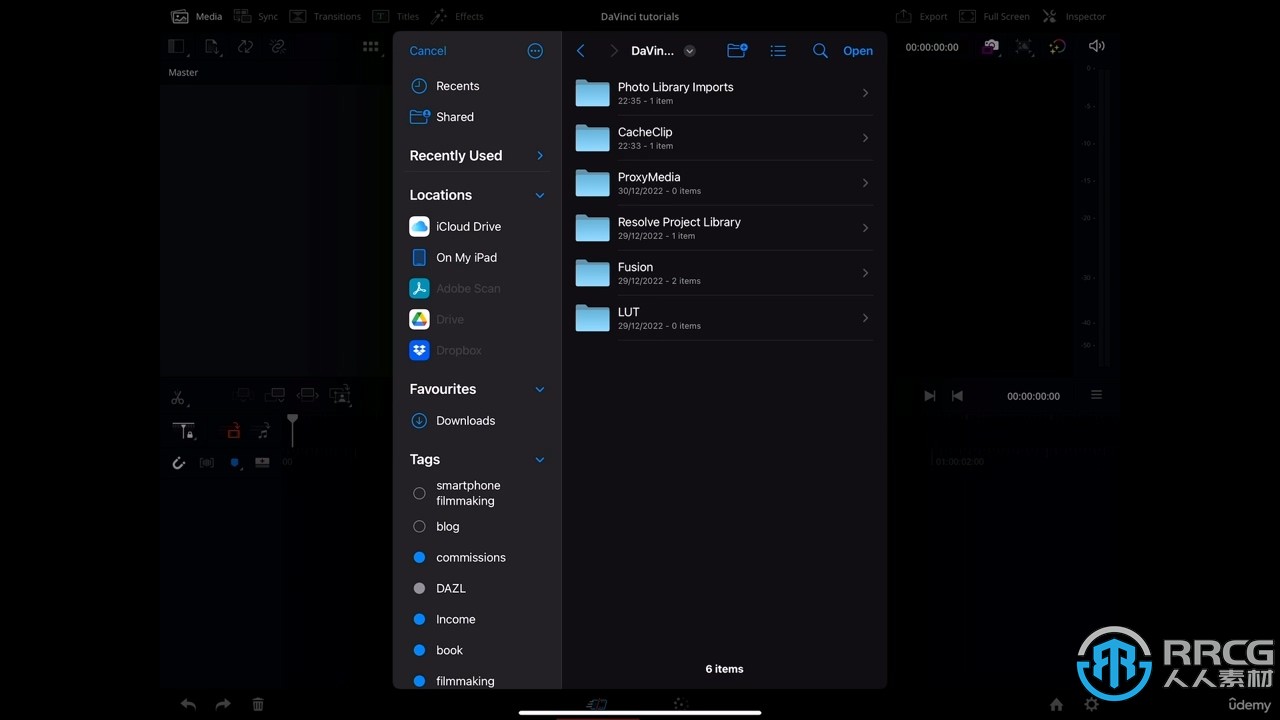Click the sync clips arrows icon
1280x720 pixels.
click(x=245, y=46)
